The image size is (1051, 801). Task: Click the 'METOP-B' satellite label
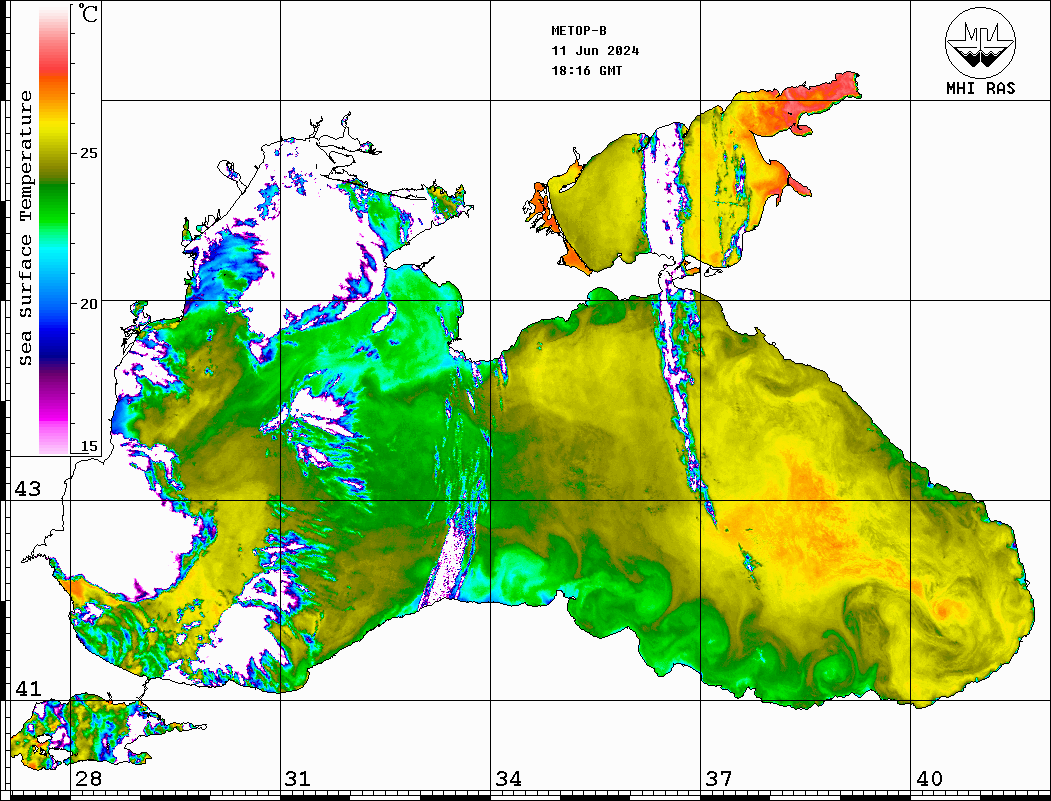pos(579,31)
